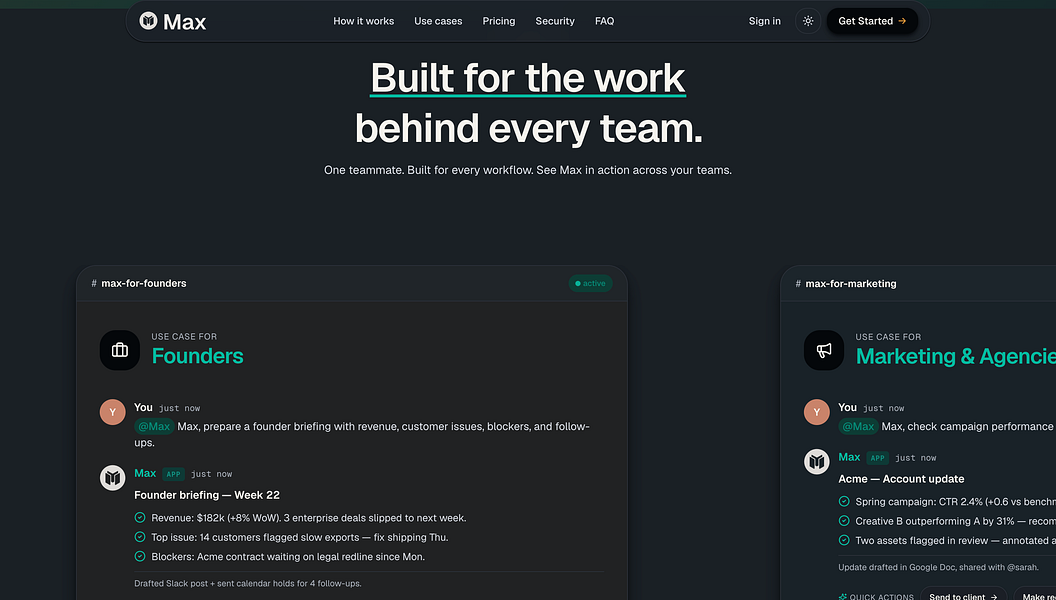Viewport: 1056px width, 600px height.
Task: Click the 'Y' user avatar in marketing card
Action: [817, 412]
